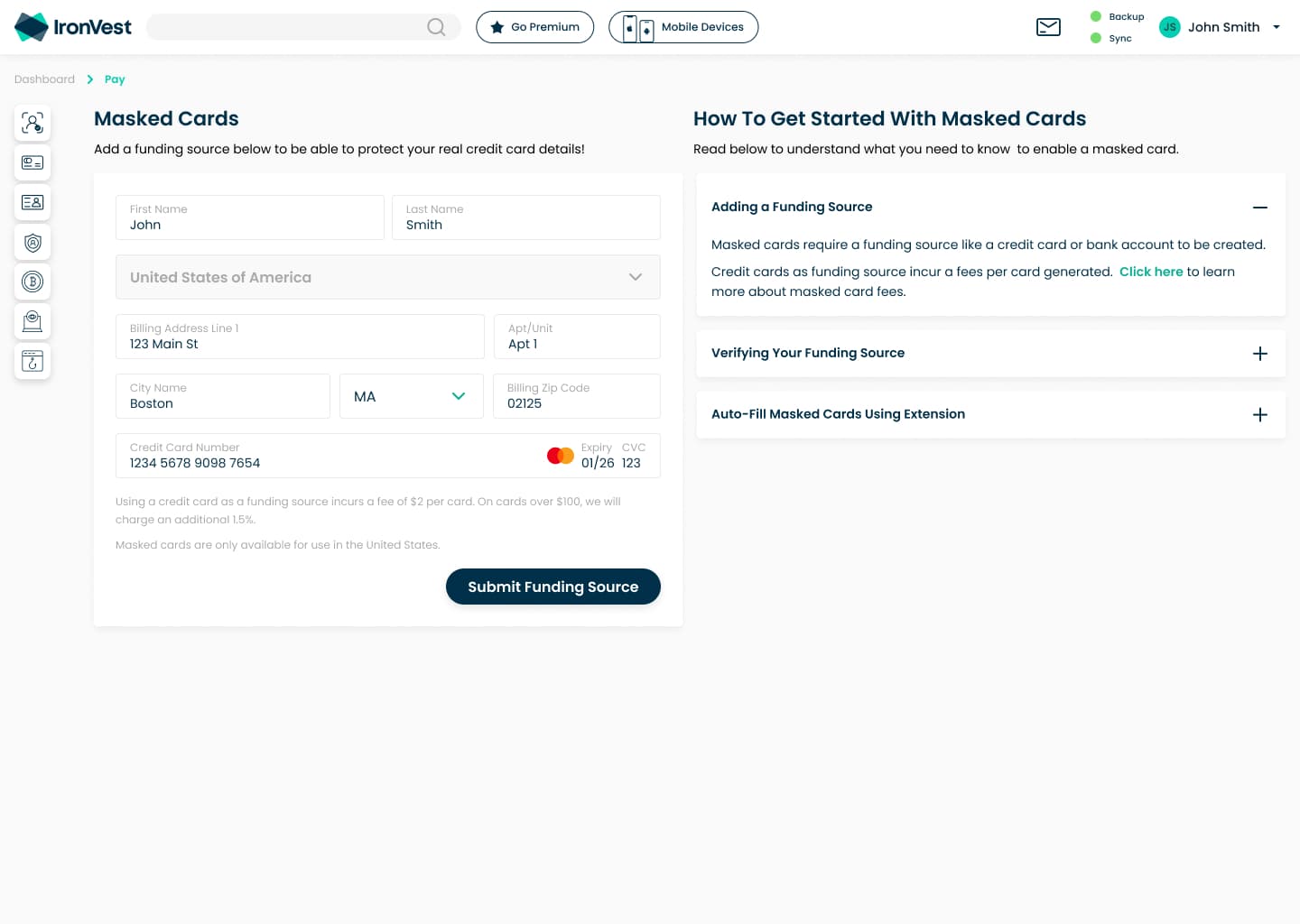
Task: Open the country dropdown United States of America
Action: (388, 277)
